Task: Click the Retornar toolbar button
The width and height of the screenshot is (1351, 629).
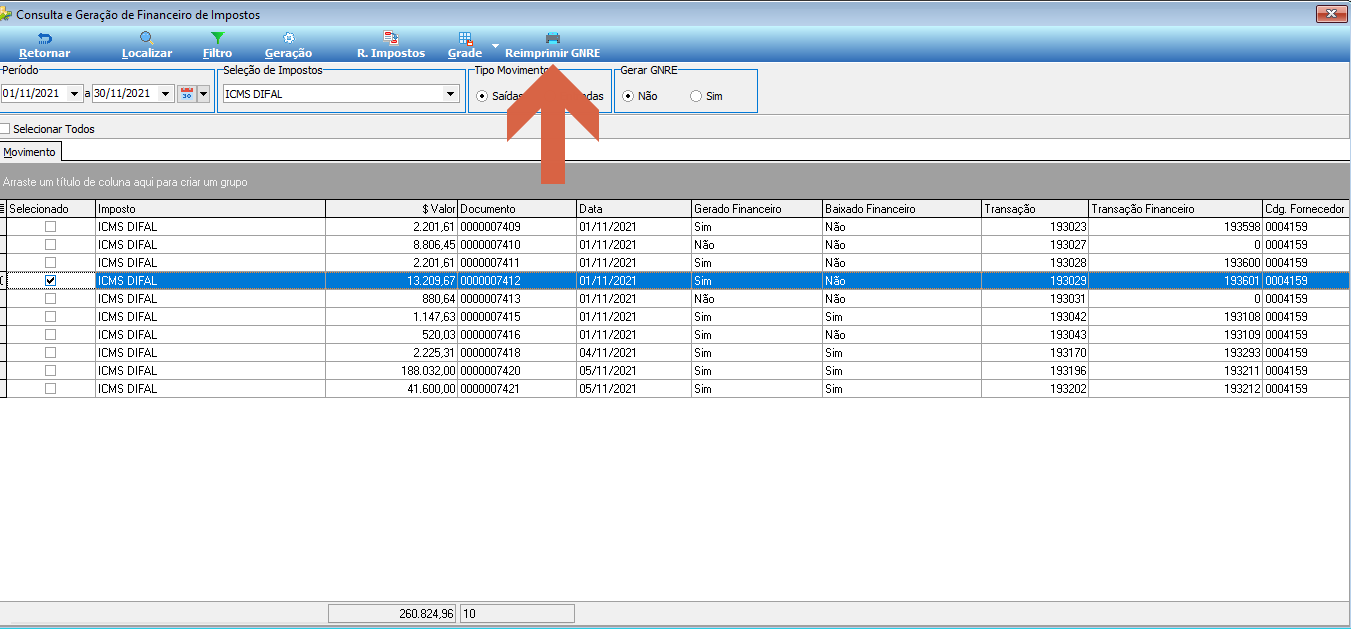Action: pyautogui.click(x=44, y=45)
